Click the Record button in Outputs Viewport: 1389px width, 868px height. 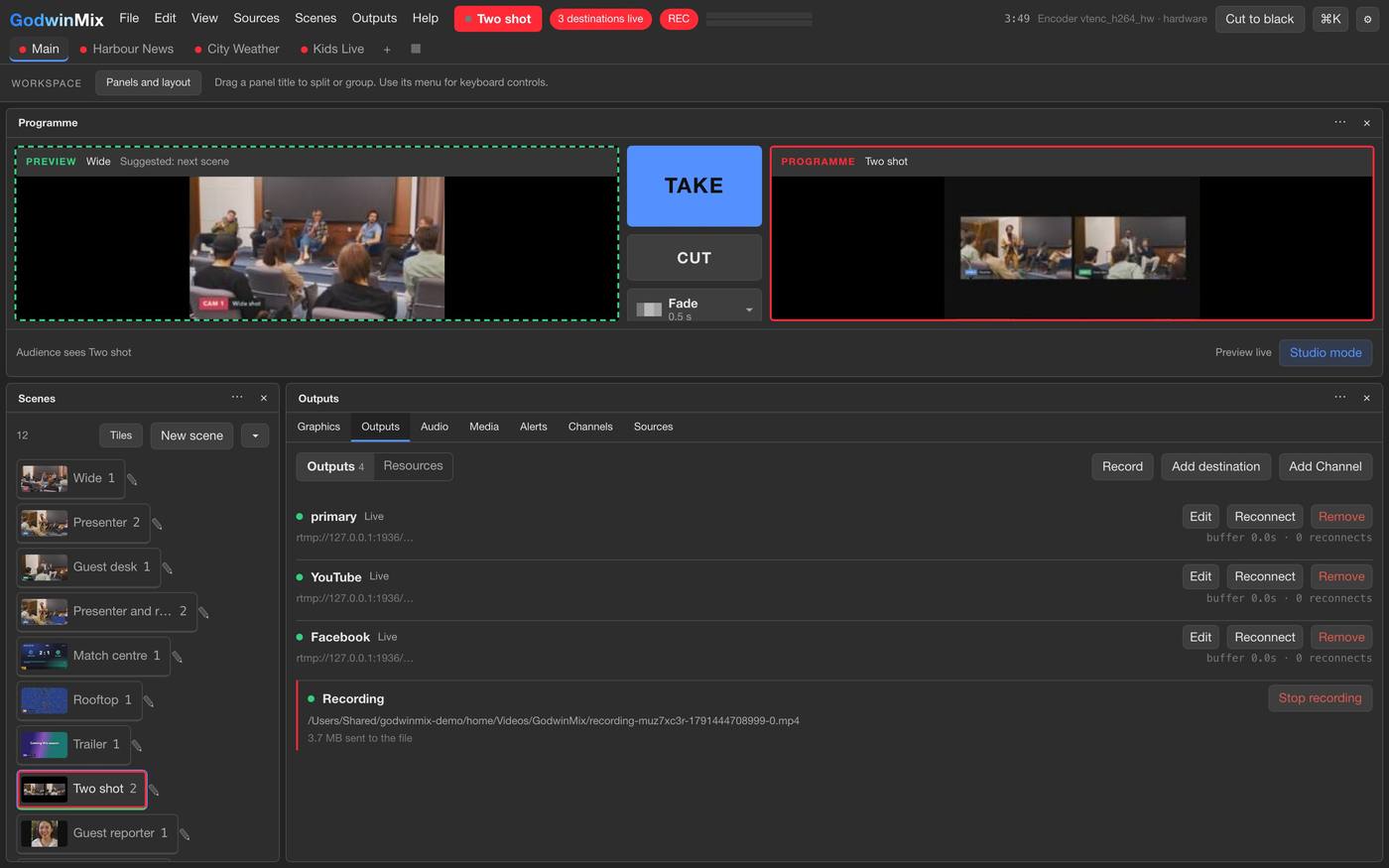pyautogui.click(x=1122, y=466)
